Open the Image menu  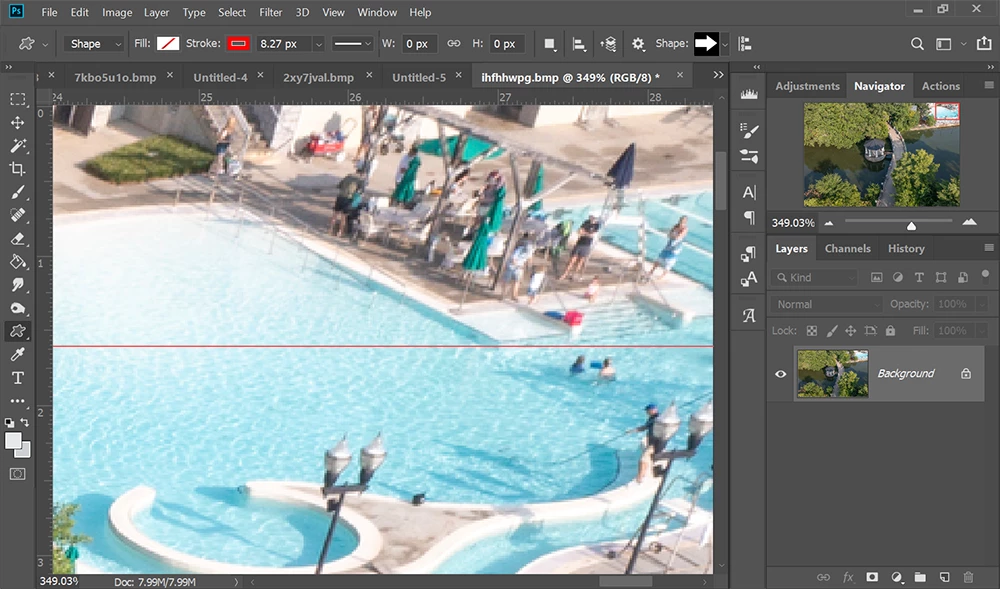(x=117, y=12)
